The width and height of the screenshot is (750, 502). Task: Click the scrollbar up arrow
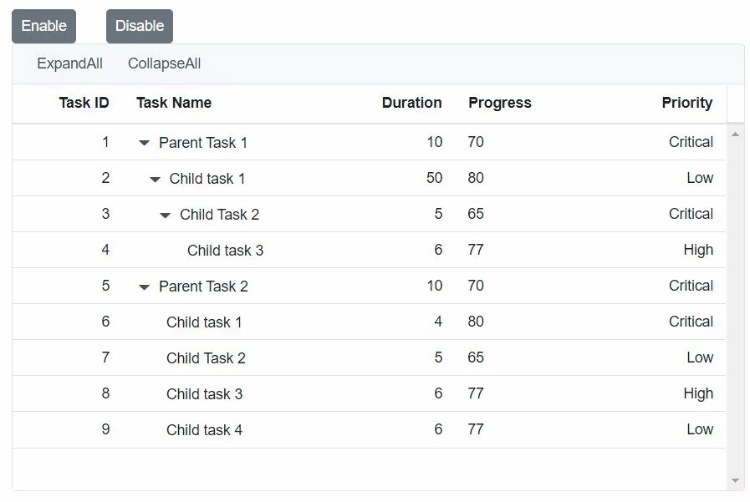pyautogui.click(x=735, y=135)
